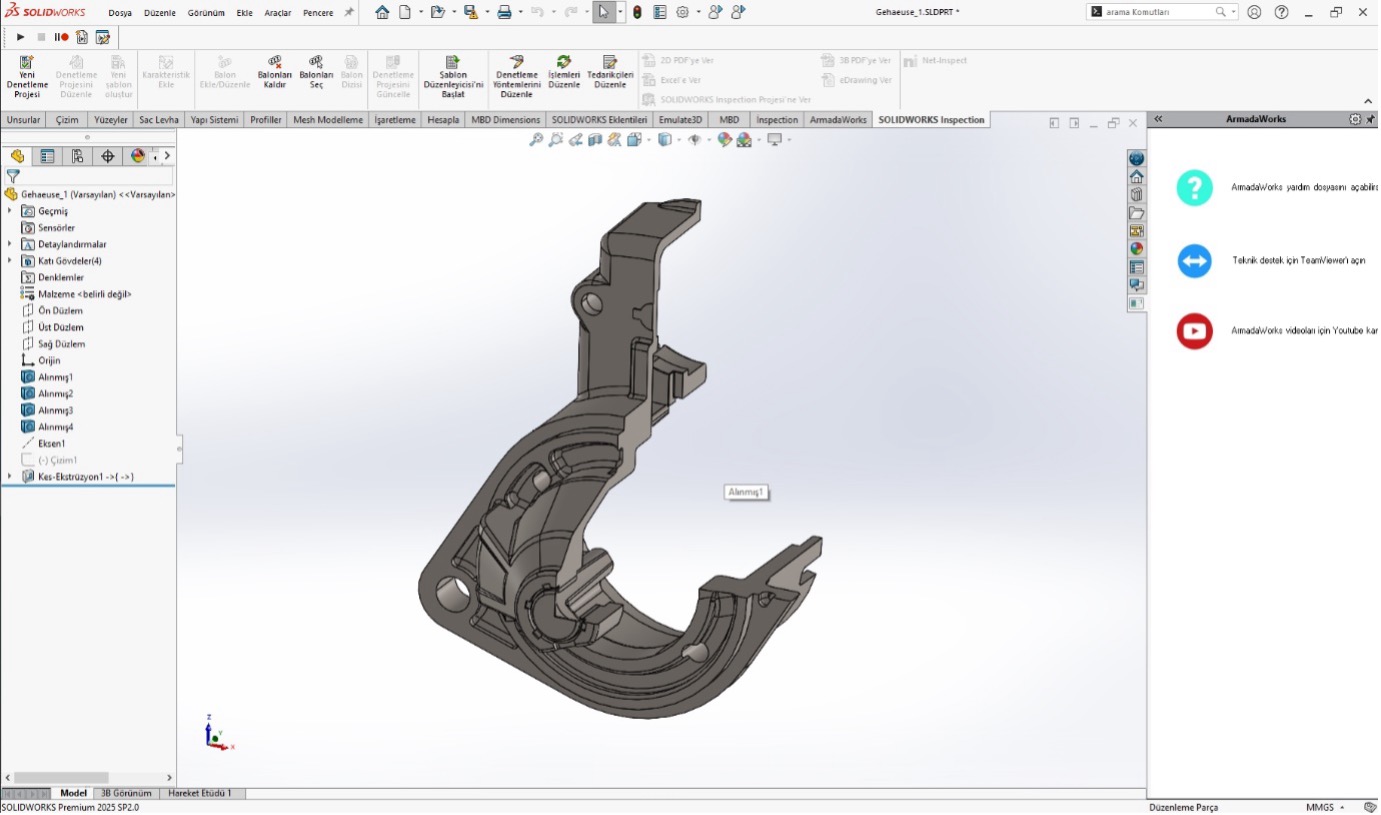Switch to the Hareket Etüdü 1 tab
Screen dimensions: 1381x815
[200, 793]
